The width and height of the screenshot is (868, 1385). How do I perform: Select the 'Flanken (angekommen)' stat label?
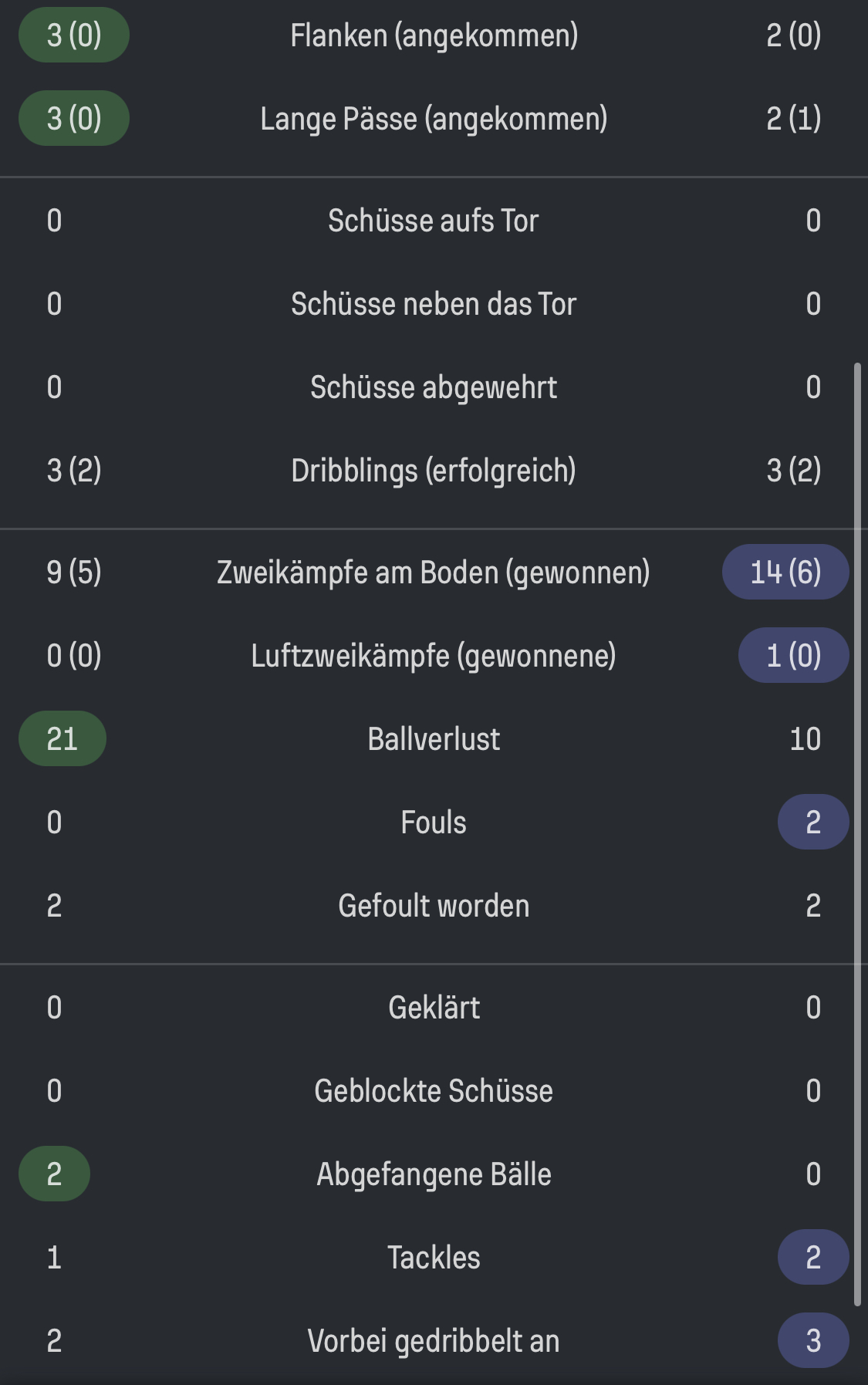pos(434,35)
